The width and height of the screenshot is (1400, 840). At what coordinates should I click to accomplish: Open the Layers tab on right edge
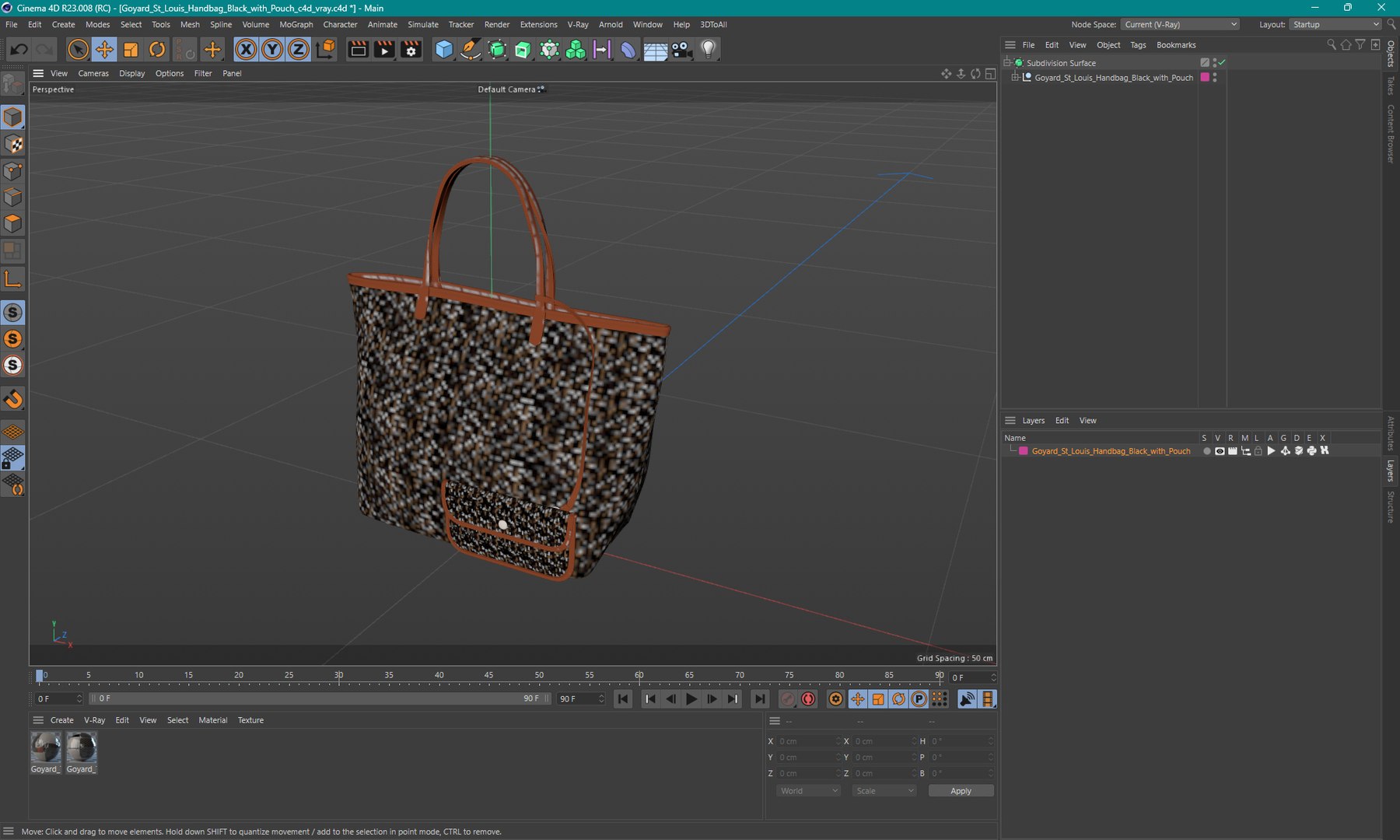pyautogui.click(x=1391, y=471)
